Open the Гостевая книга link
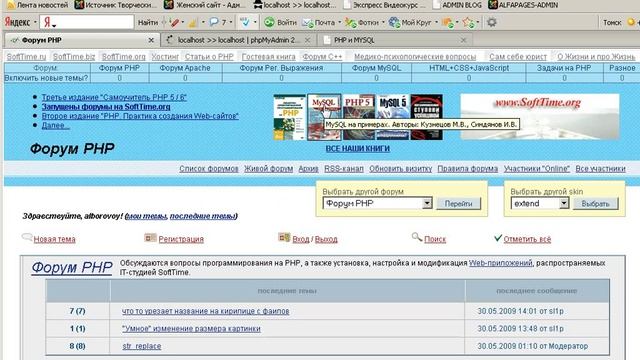The image size is (640, 360). click(268, 57)
